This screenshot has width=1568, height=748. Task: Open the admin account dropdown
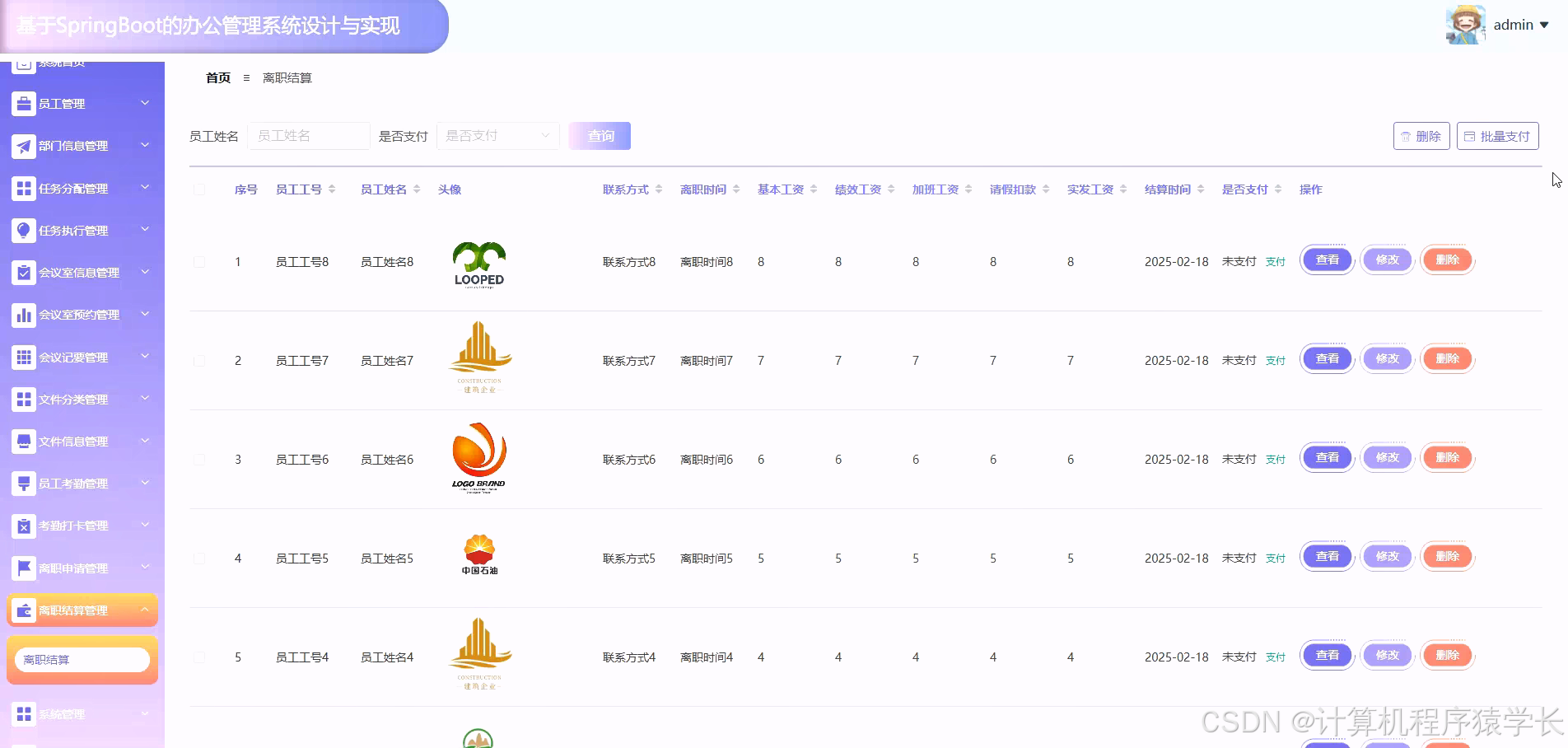pyautogui.click(x=1520, y=24)
